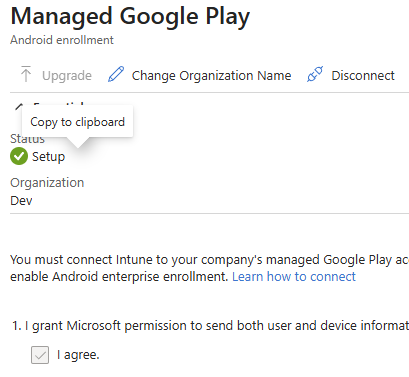Open the Learn how to connect link
409x377 pixels.
point(294,276)
